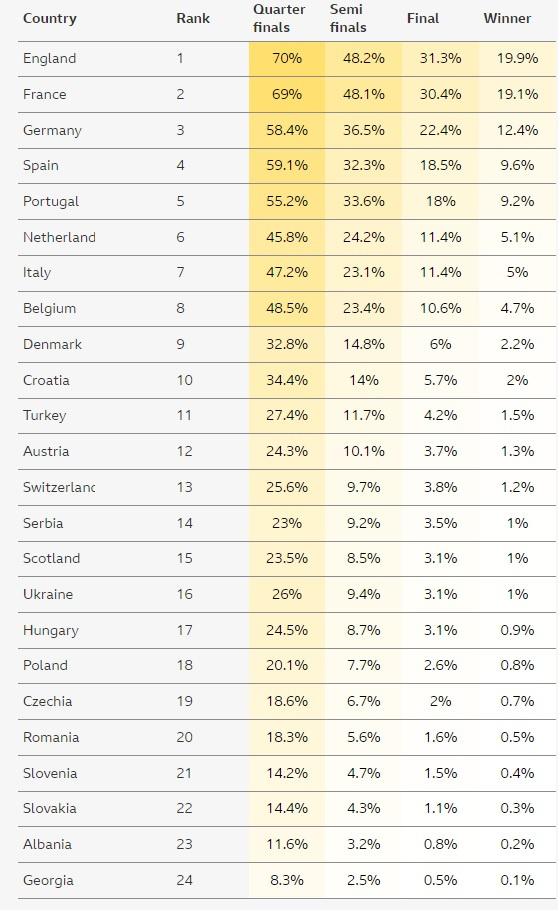Click Portugal's 18% final cell
Image resolution: width=558 pixels, height=910 pixels.
coord(440,201)
